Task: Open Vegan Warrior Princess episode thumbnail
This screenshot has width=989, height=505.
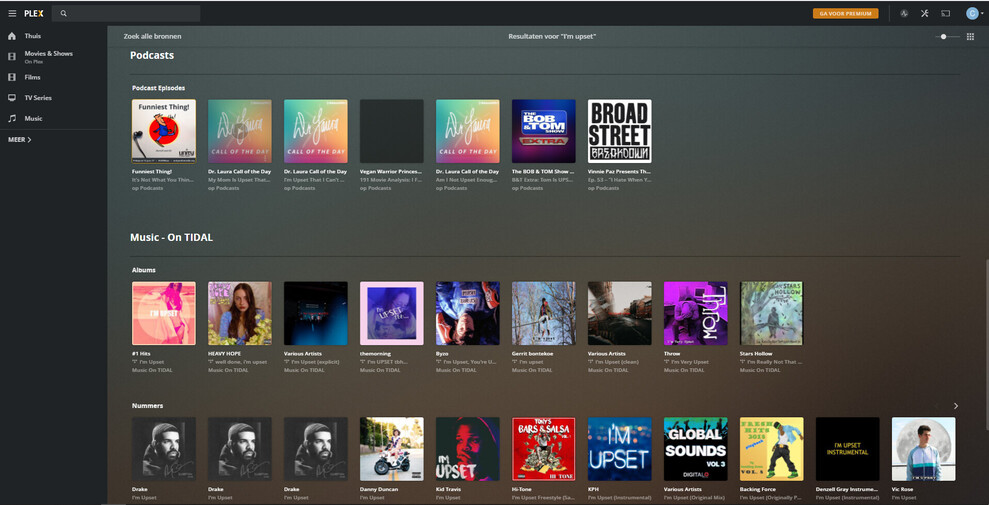Action: coord(392,131)
